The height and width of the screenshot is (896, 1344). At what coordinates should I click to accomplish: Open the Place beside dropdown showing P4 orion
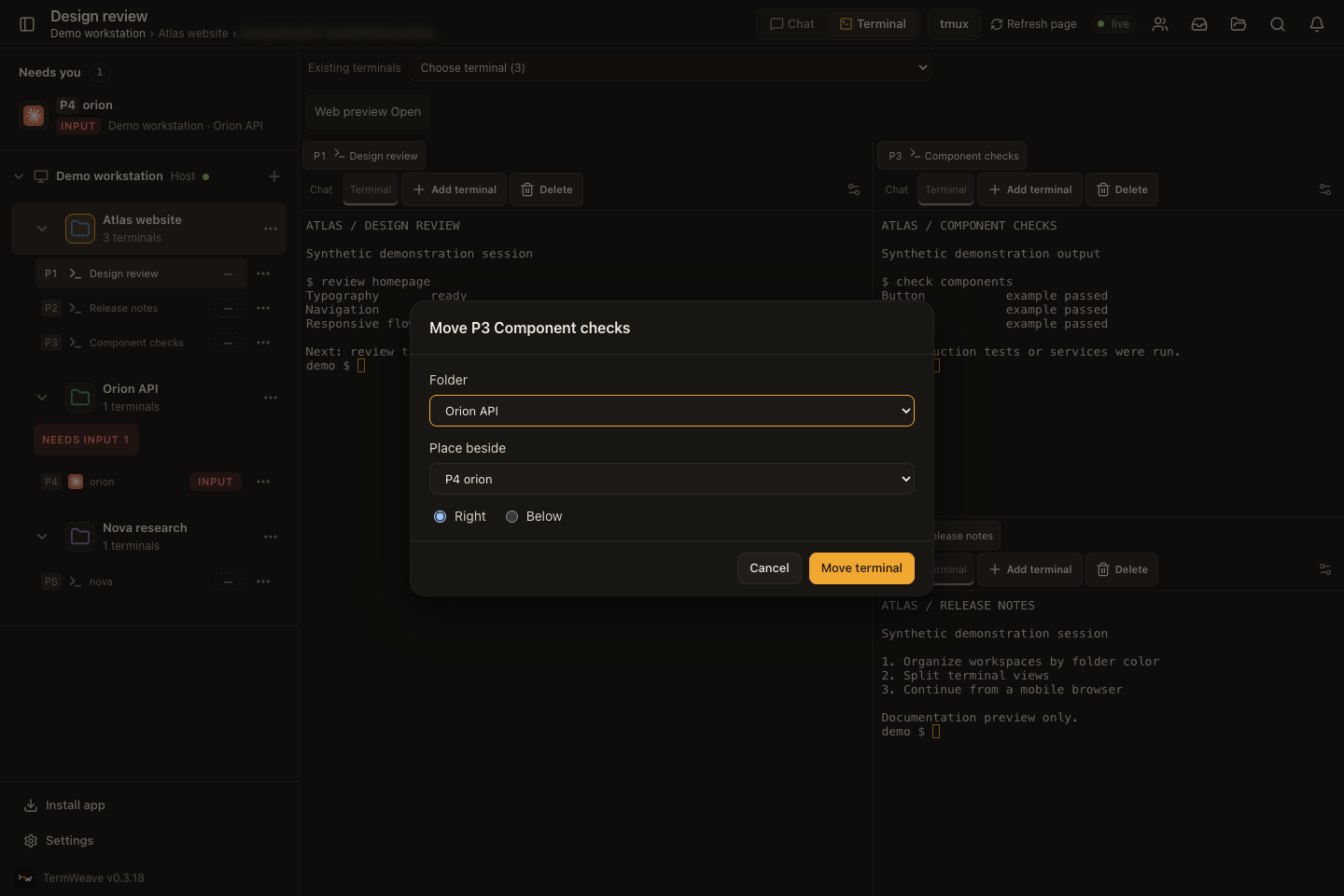[x=672, y=479]
